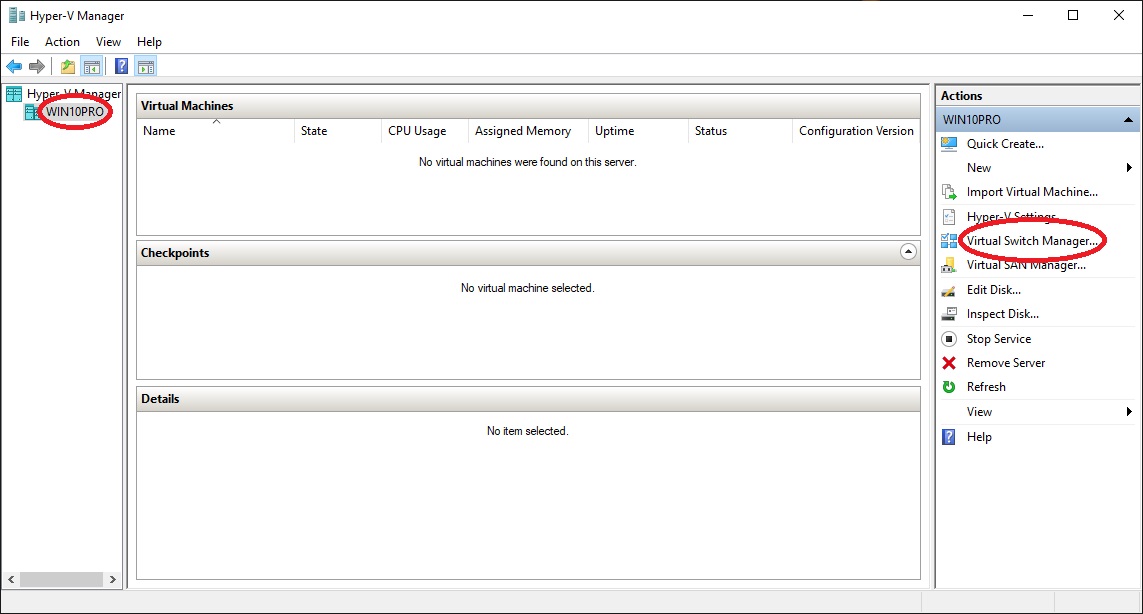Viewport: 1143px width, 614px height.
Task: Click the blue Help toolbar icon
Action: 122,67
